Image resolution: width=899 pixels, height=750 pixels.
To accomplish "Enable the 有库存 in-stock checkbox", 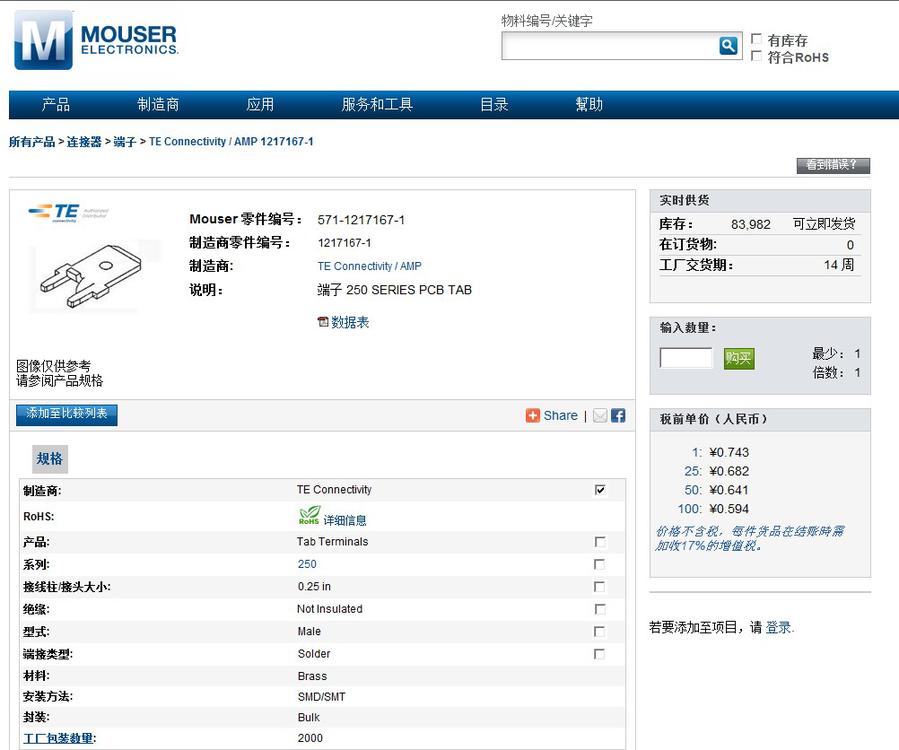I will pos(757,40).
